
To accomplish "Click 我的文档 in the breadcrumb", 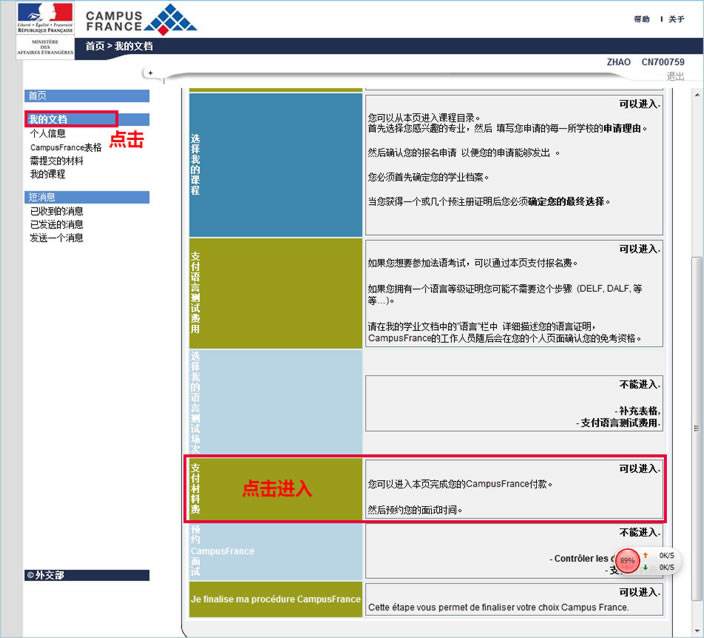I will pos(134,46).
